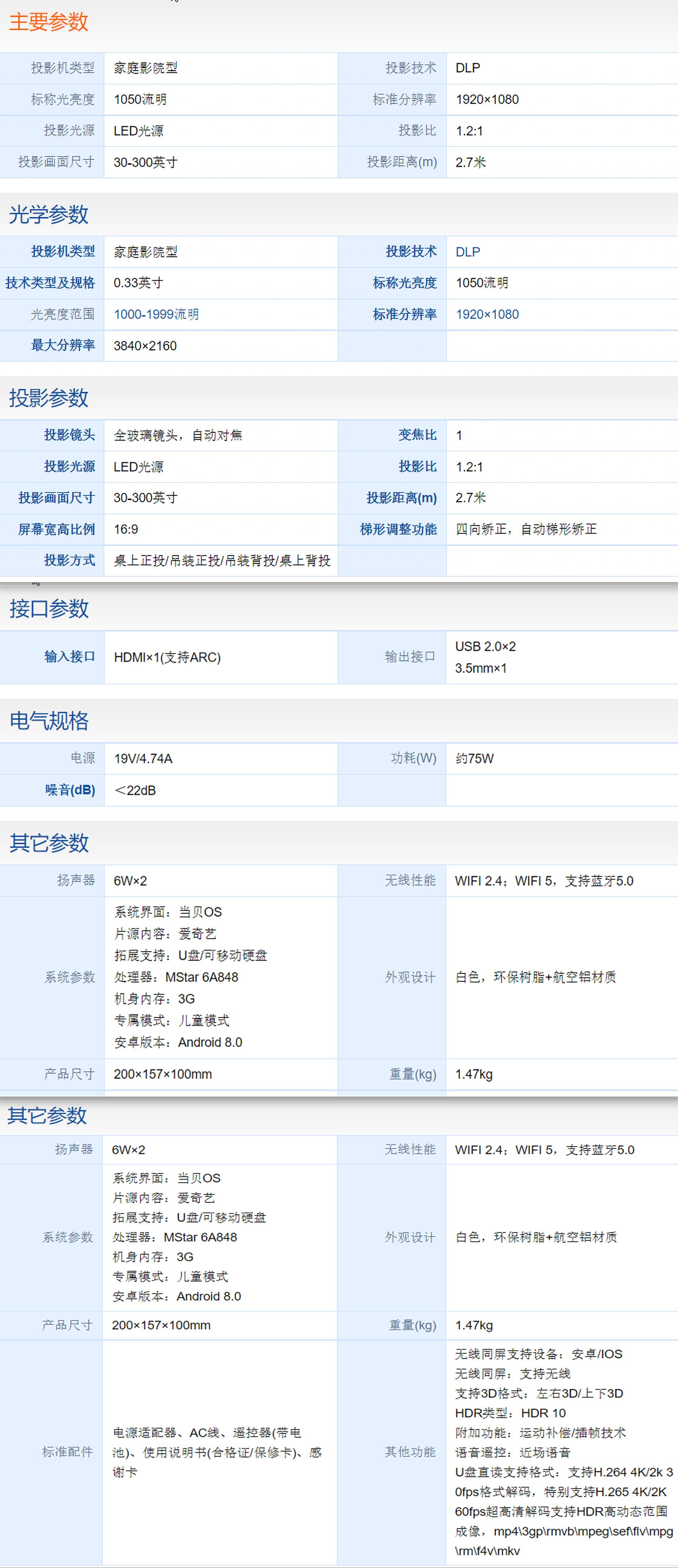The height and width of the screenshot is (1568, 678).
Task: Click 家庭影院型 value in 主要参数 table
Action: (146, 68)
